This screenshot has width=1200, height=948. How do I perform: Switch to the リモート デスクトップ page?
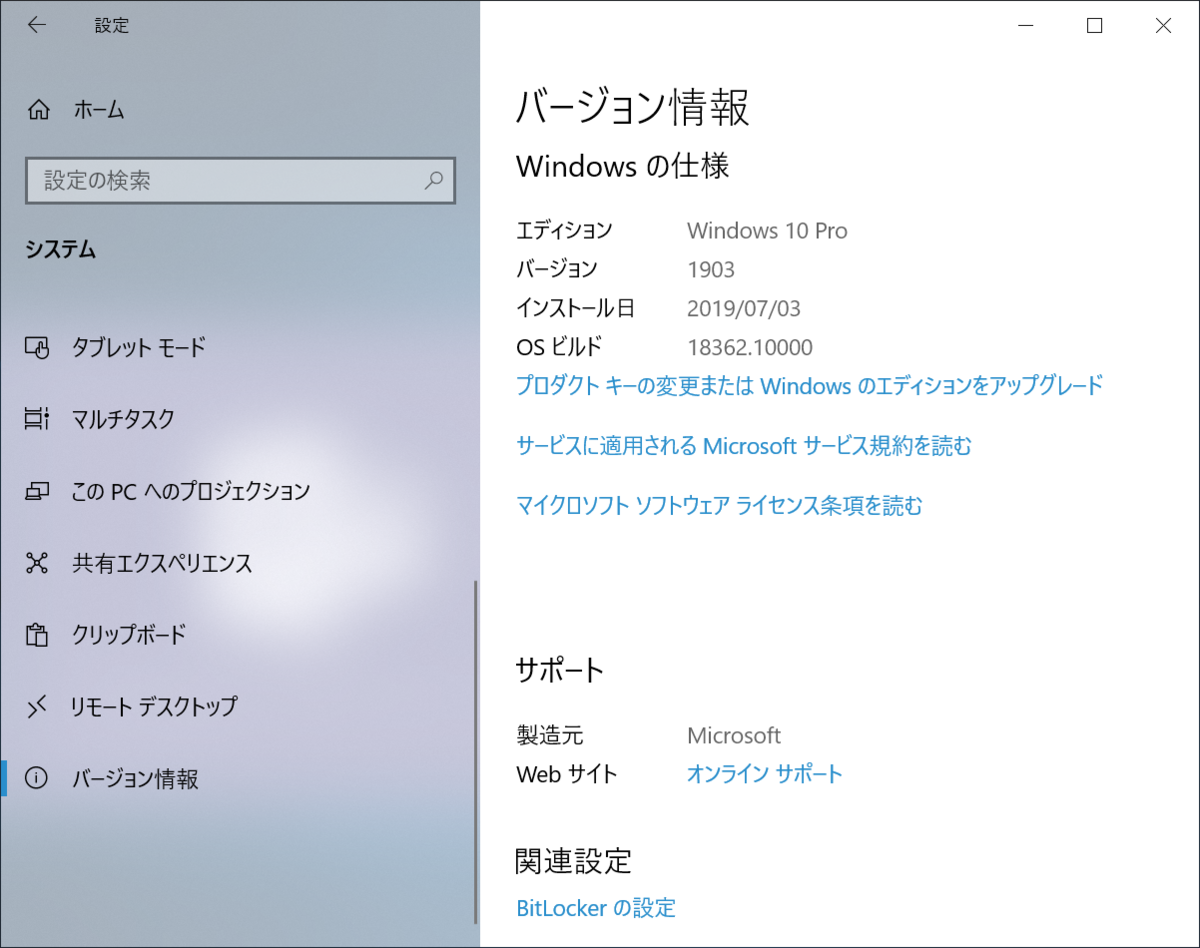point(156,706)
